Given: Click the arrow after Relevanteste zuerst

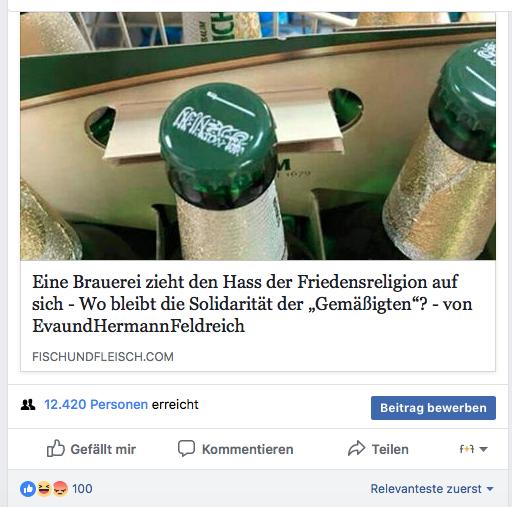Looking at the screenshot, I should 490,489.
